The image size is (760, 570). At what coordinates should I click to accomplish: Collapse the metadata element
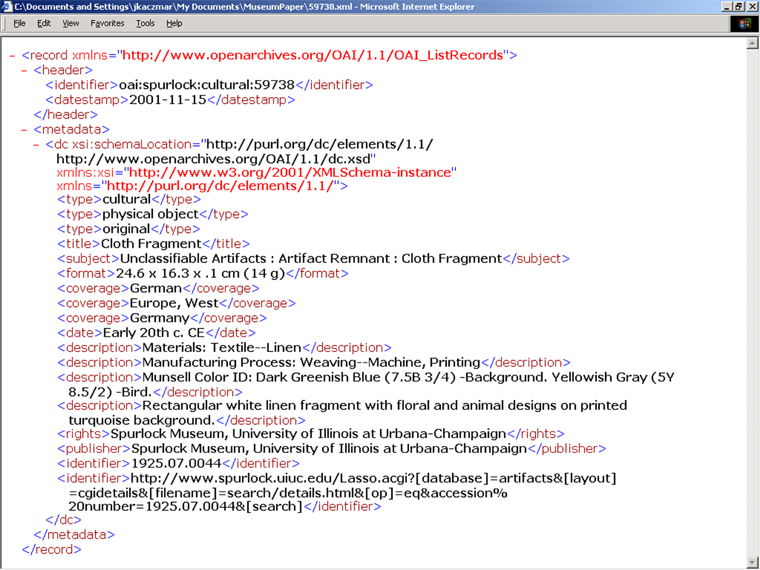(24, 130)
